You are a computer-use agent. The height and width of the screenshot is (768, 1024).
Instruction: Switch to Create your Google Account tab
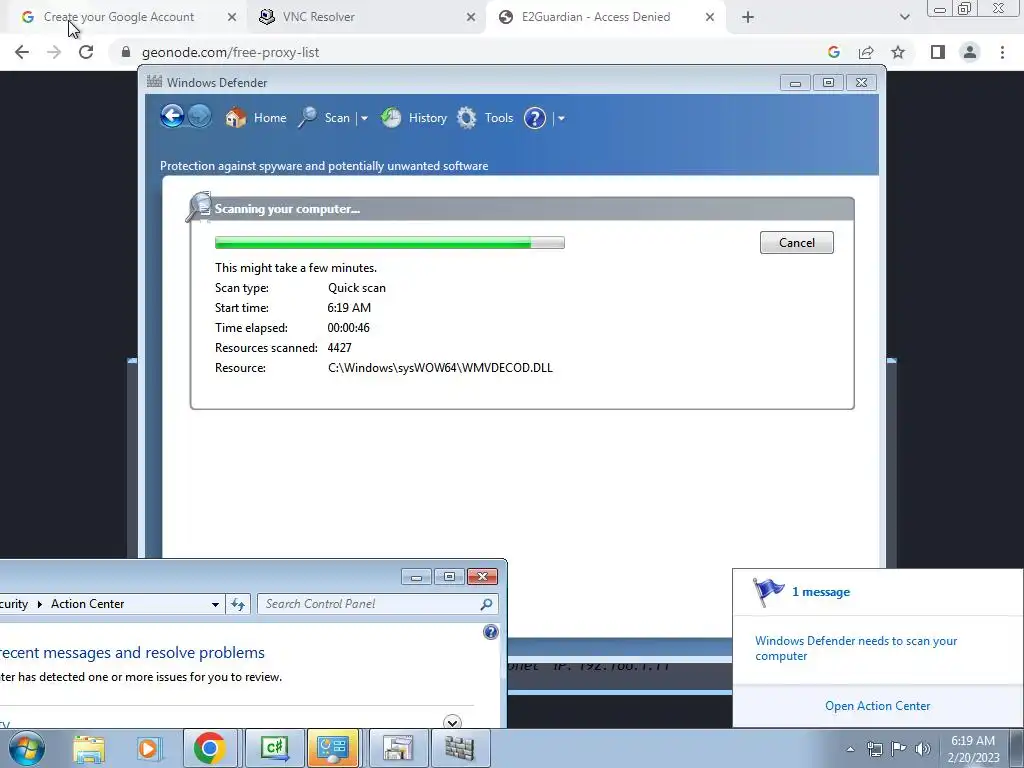[119, 17]
